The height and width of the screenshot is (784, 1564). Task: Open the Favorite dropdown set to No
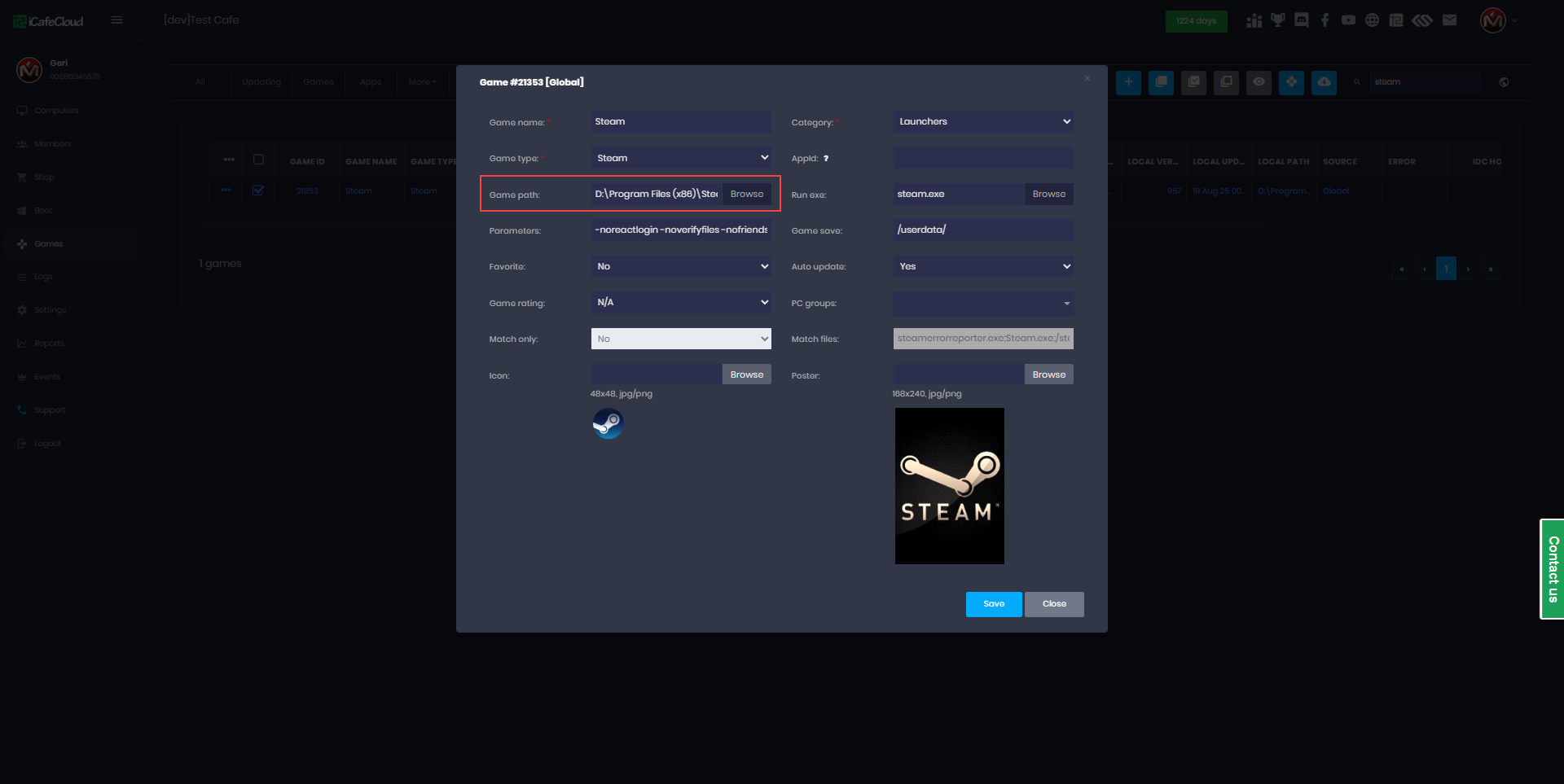[681, 266]
